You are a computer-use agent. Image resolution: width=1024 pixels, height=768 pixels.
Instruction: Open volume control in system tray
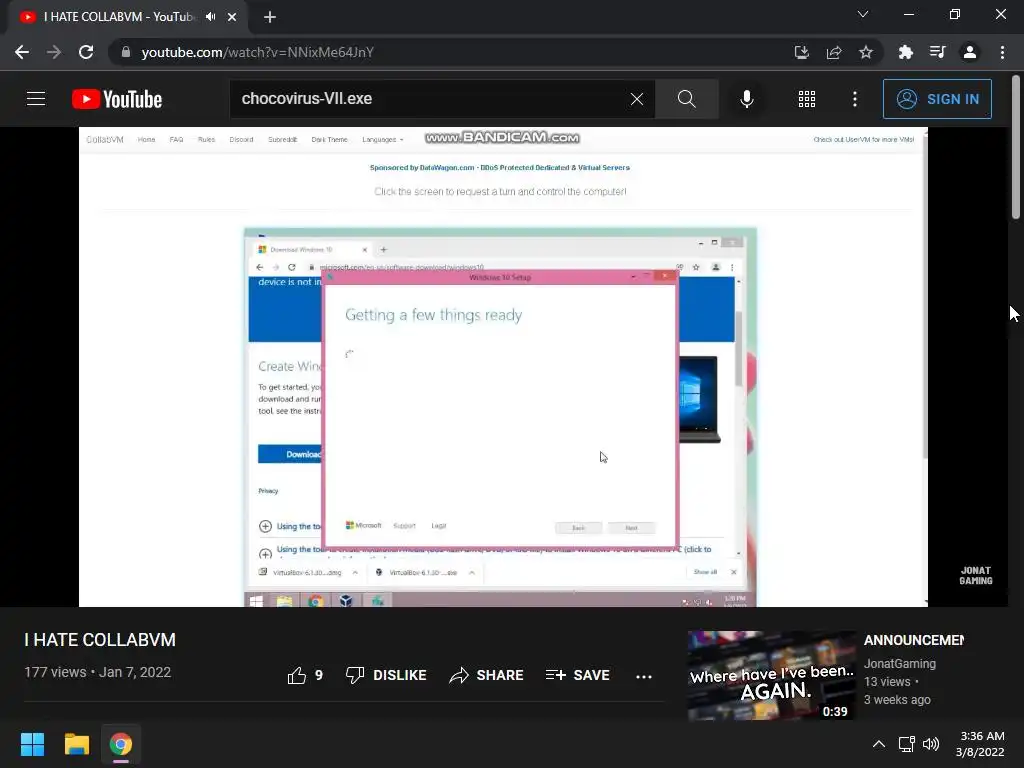931,744
